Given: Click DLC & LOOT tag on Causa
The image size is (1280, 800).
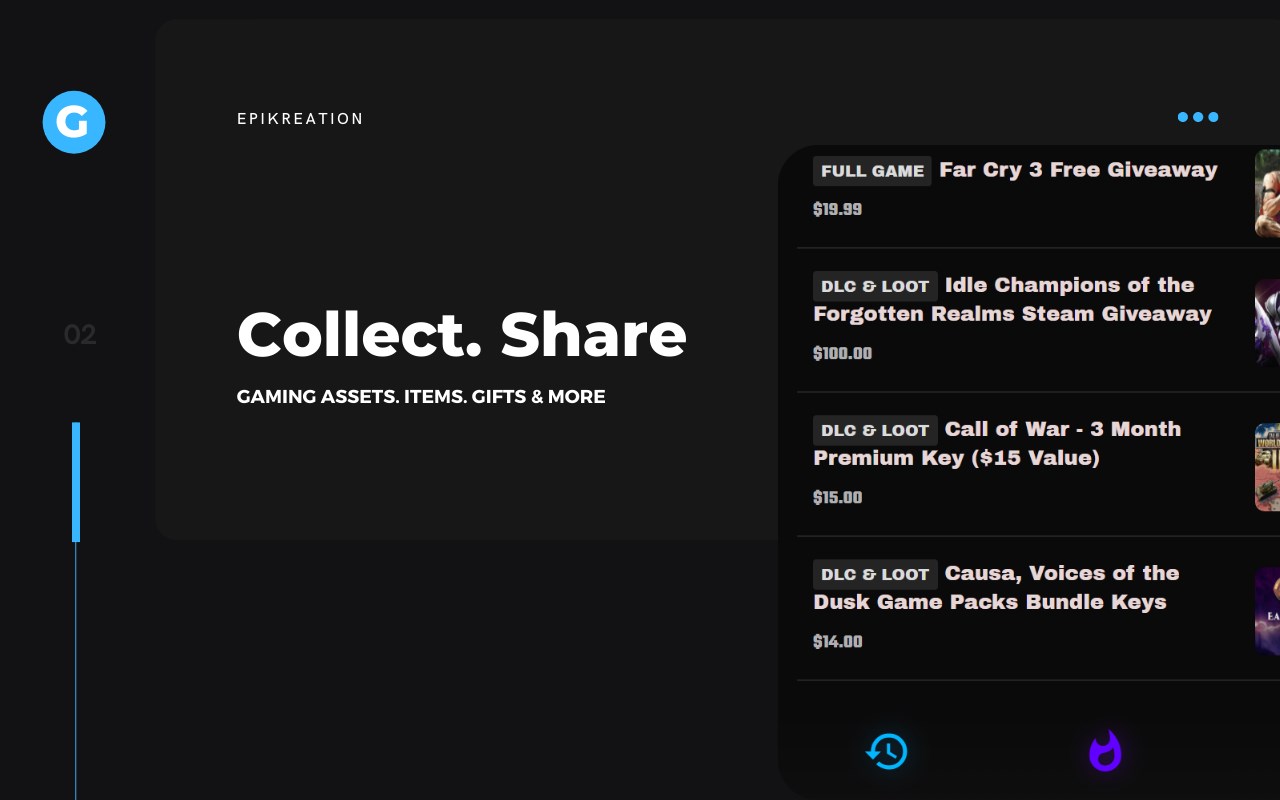Looking at the screenshot, I should pos(875,574).
